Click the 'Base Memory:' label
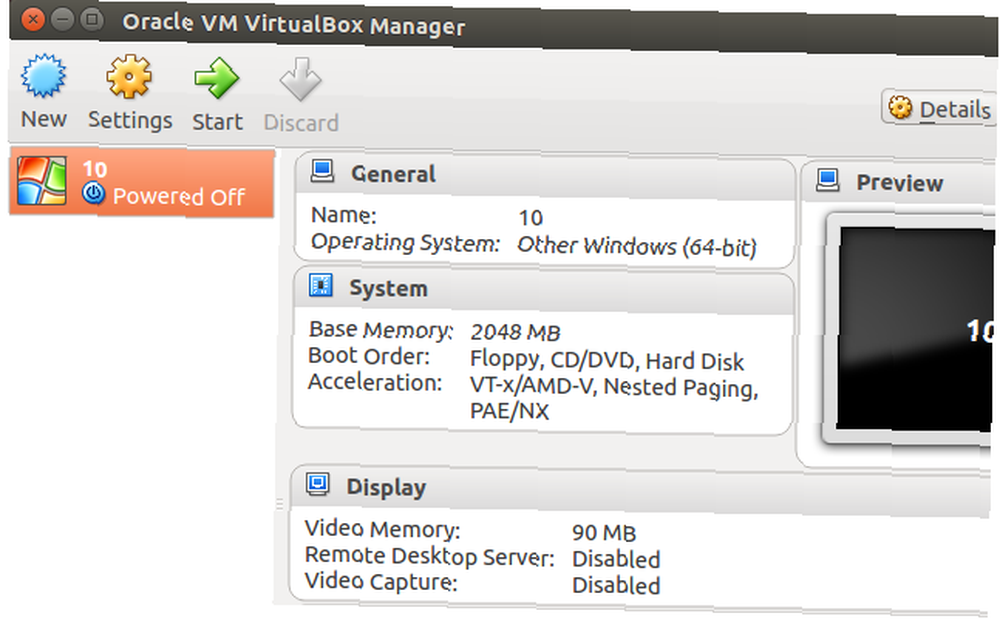Screen dimensions: 1000x619 [x=381, y=330]
